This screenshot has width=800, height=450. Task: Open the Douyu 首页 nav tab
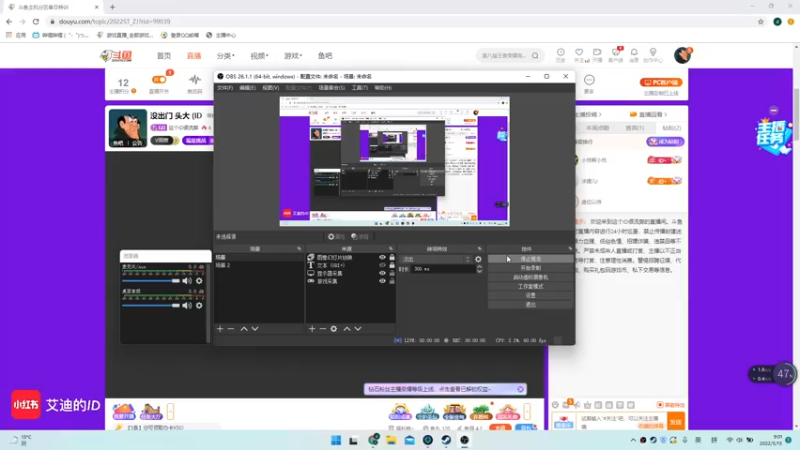pos(164,56)
